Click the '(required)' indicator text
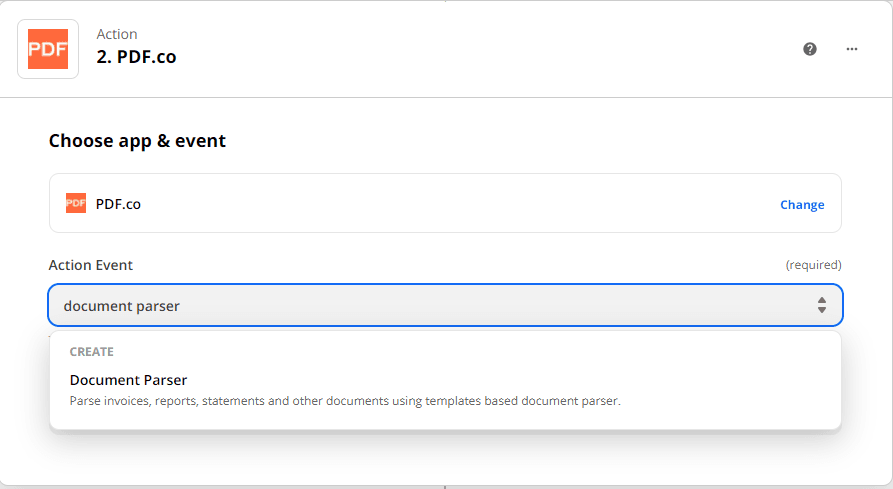893x489 pixels. point(813,265)
